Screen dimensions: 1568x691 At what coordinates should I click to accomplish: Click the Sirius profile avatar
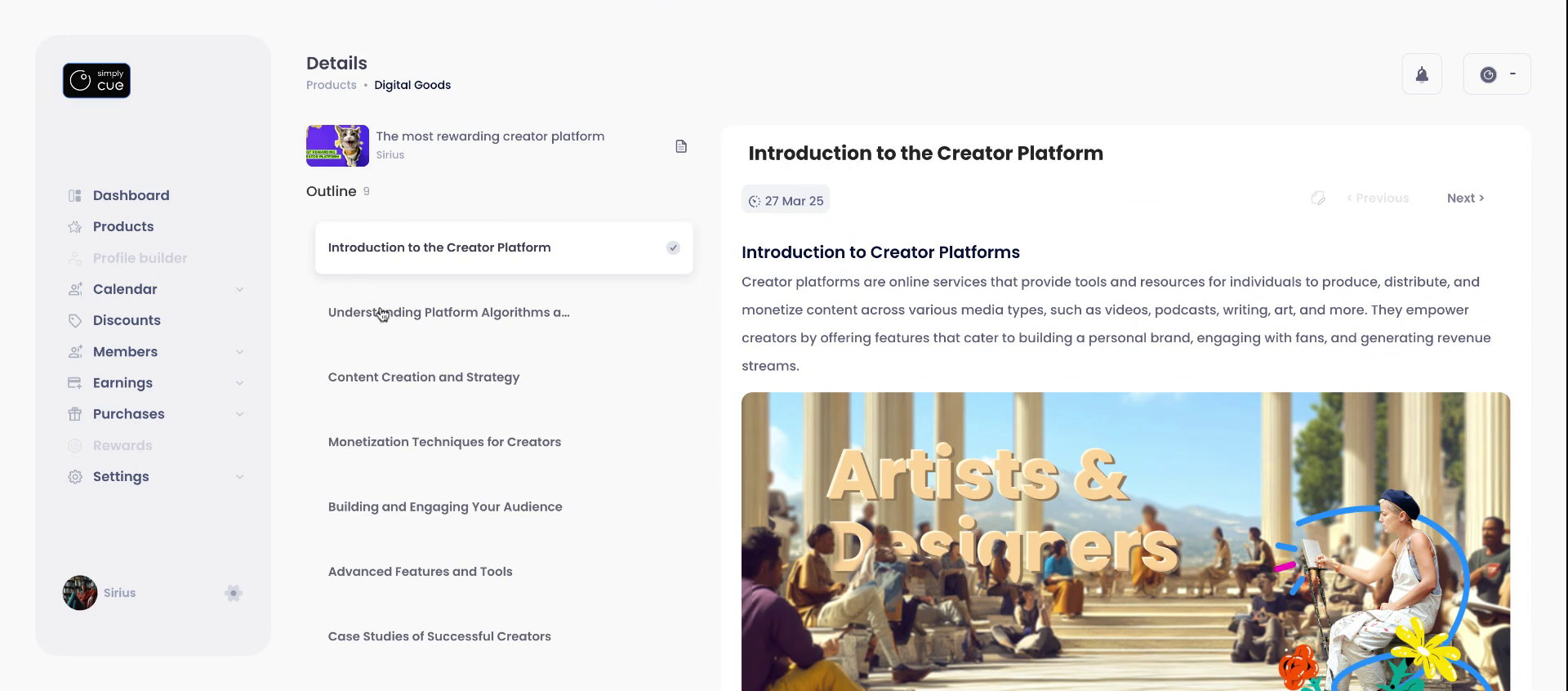pos(80,593)
